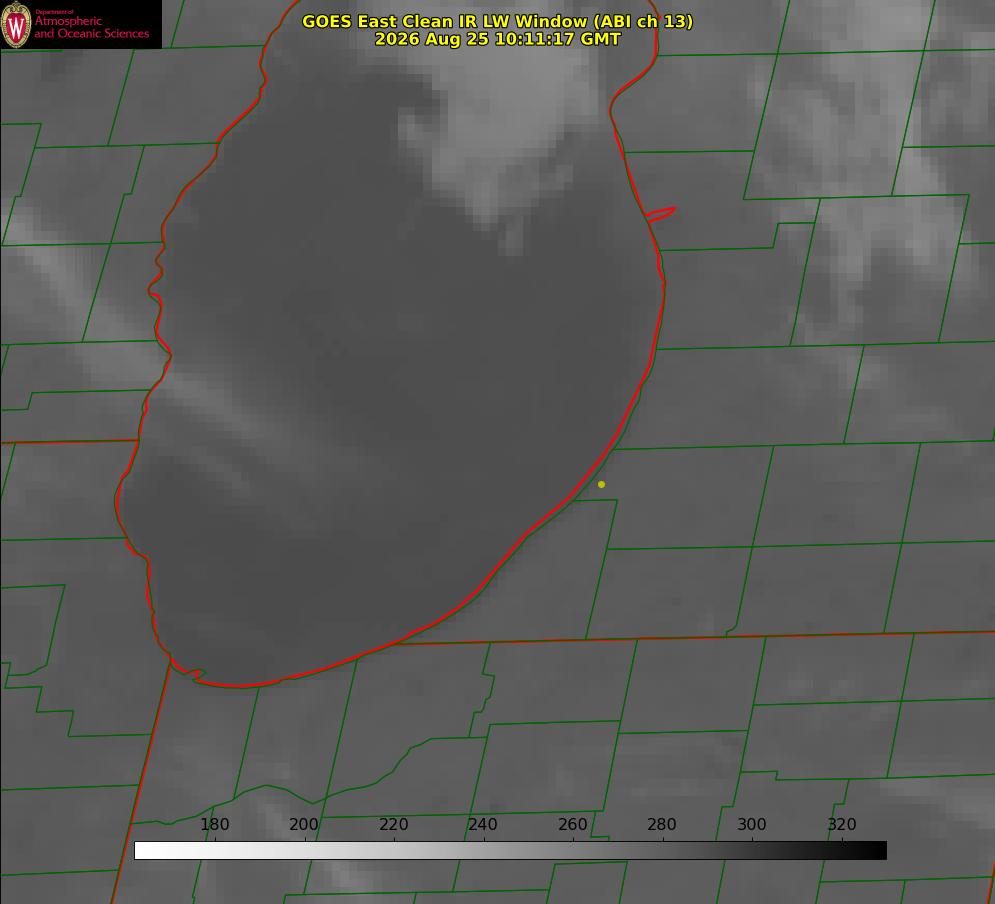The height and width of the screenshot is (904, 995).
Task: Click the 240 tick label on the colorbar
Action: coord(483,824)
